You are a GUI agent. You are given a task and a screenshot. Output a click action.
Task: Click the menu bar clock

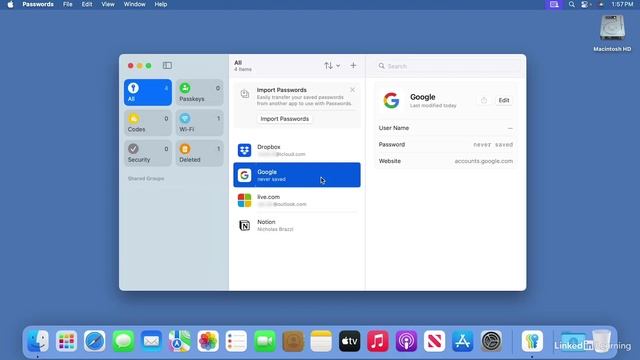point(622,4)
